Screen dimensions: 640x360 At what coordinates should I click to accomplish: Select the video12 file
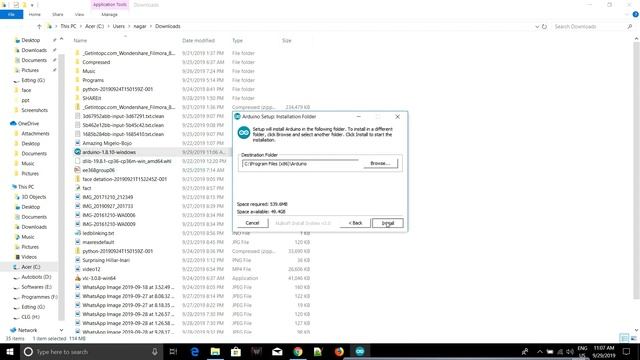click(91, 269)
